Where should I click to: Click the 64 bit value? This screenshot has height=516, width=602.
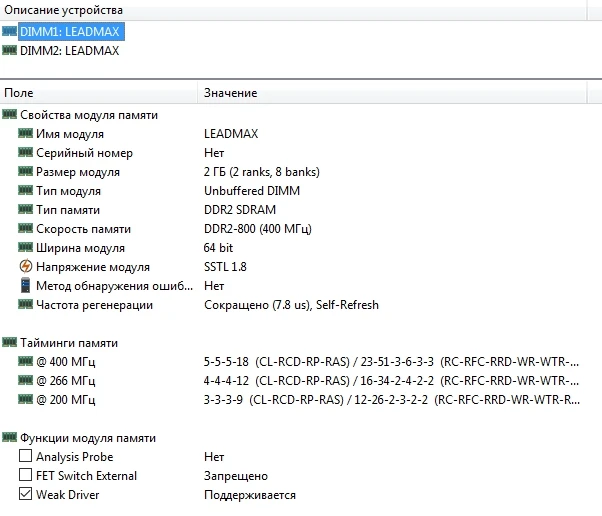pyautogui.click(x=218, y=248)
